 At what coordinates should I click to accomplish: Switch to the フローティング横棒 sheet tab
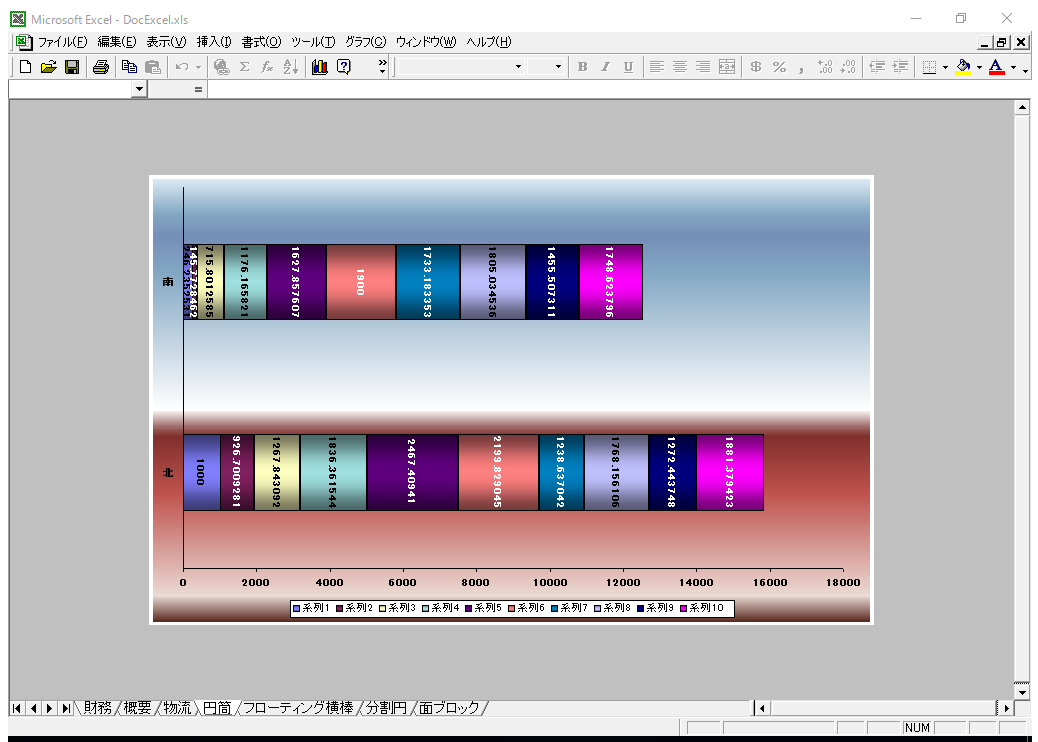coord(298,708)
